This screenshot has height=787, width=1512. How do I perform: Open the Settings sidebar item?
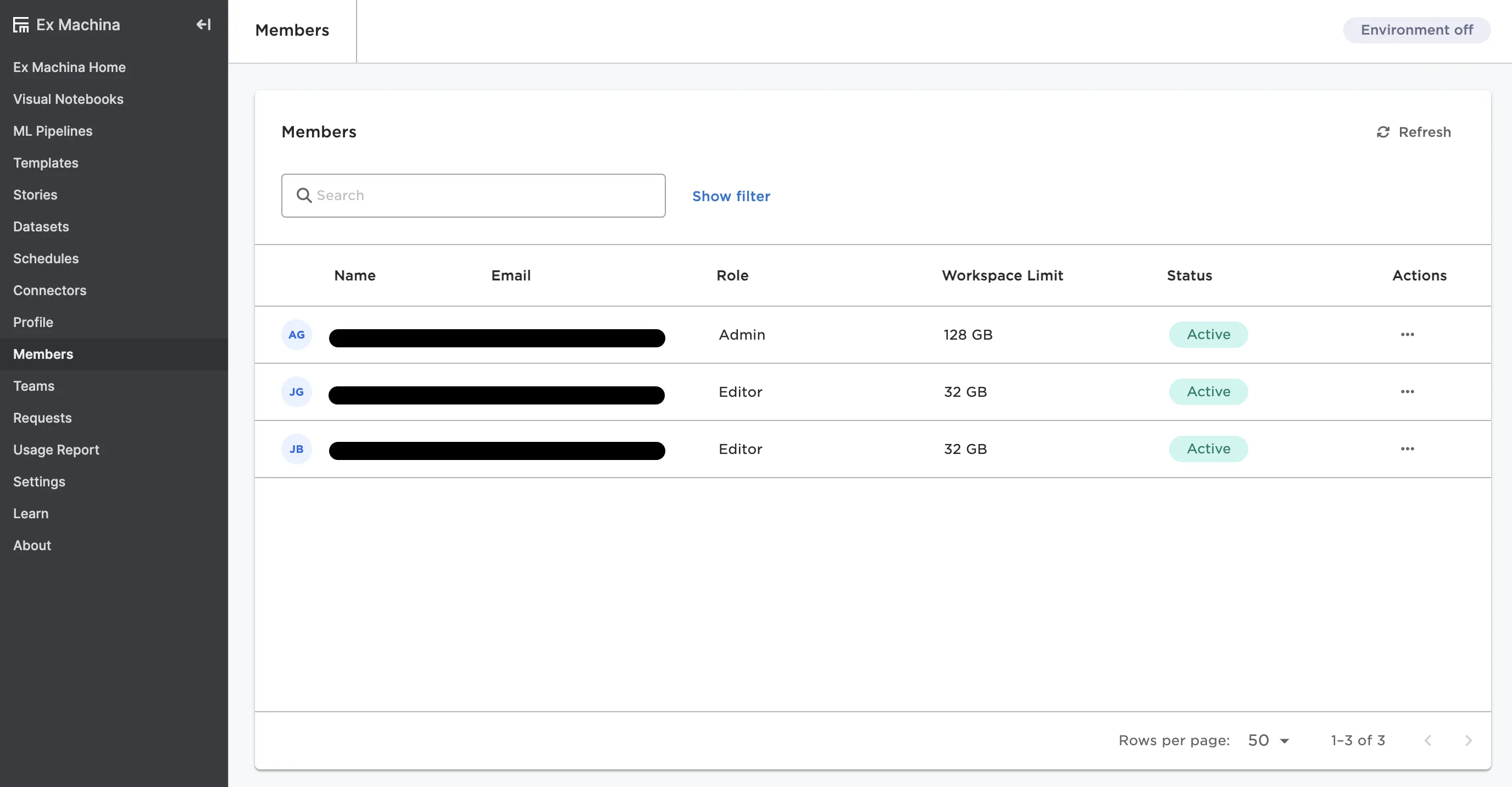point(39,481)
